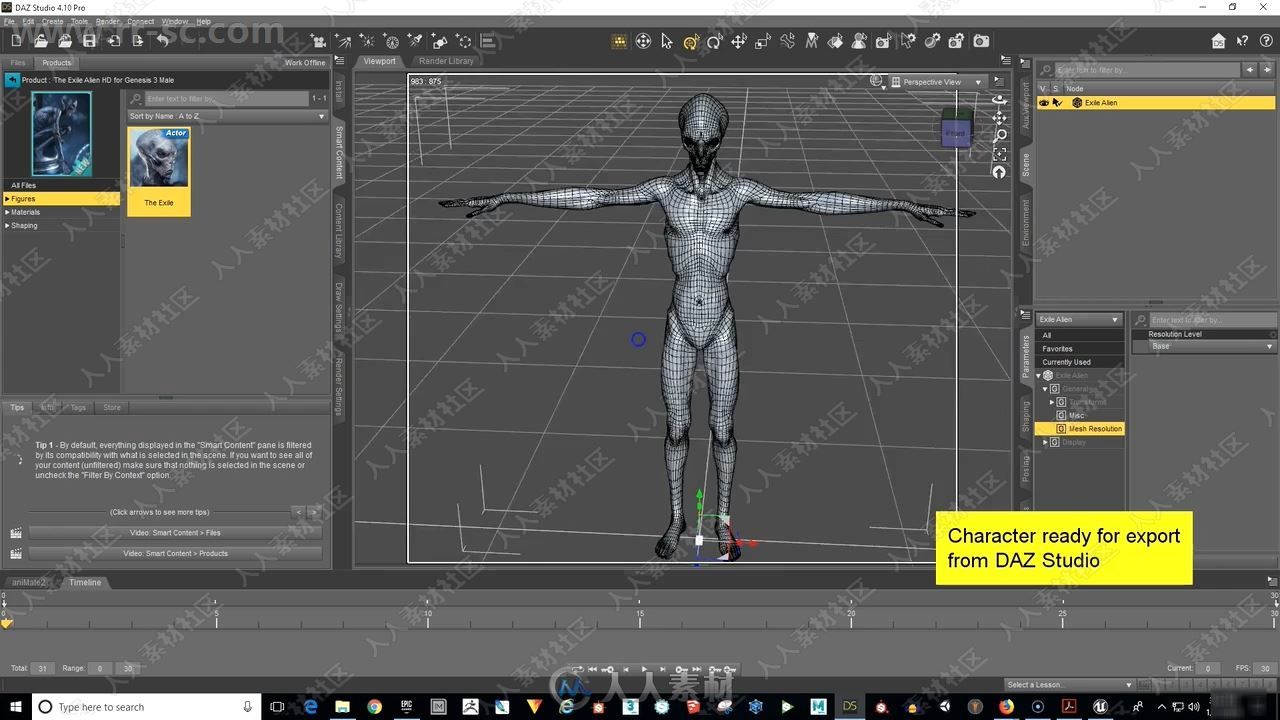Open the Exile Alien parameters node dropdown

coord(1079,319)
